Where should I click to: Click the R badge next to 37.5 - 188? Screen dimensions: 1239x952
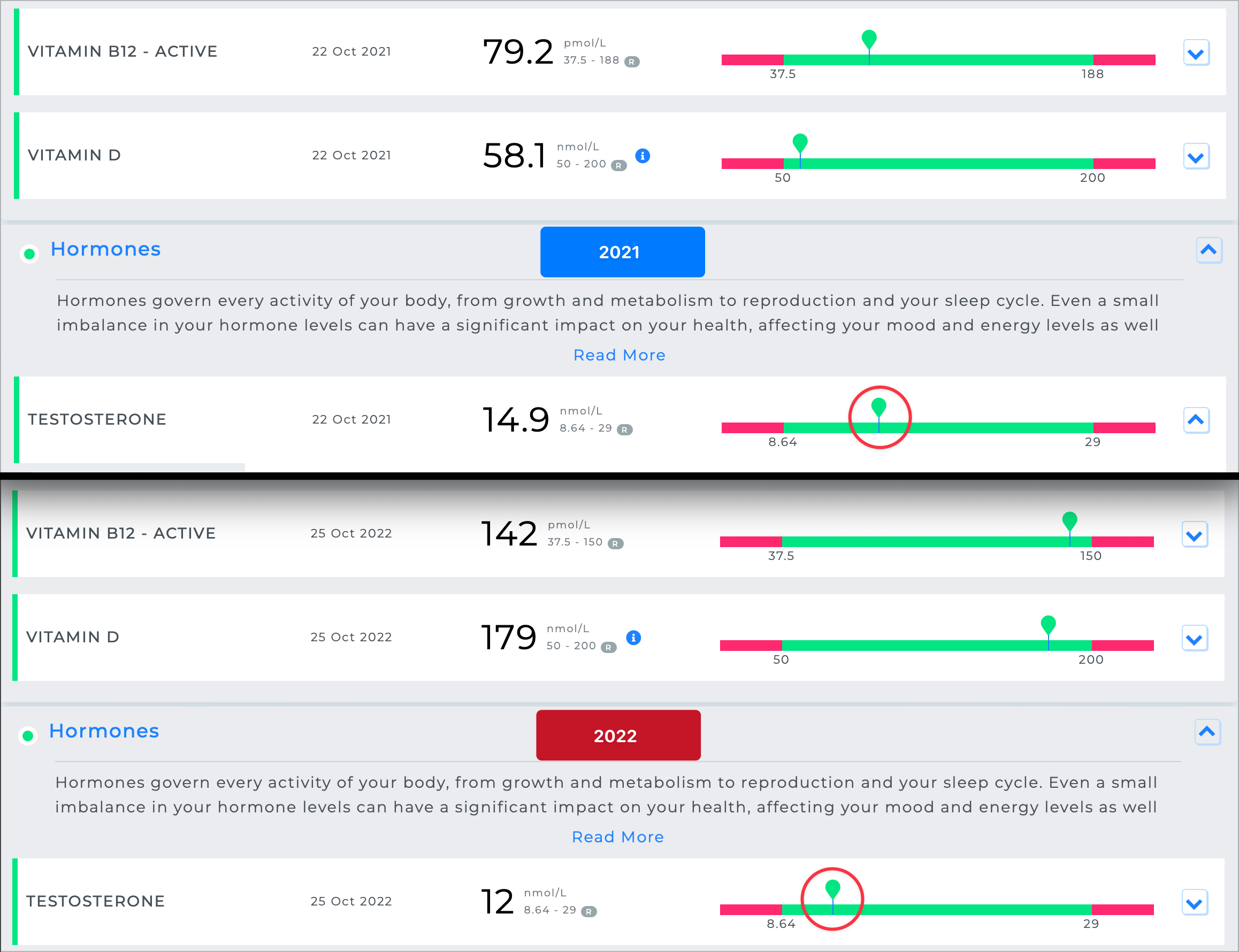click(631, 62)
